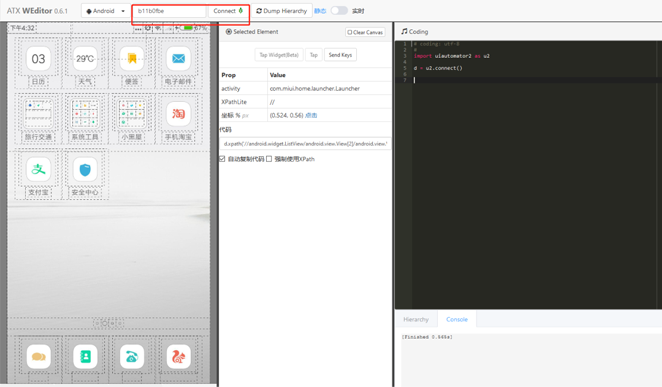Uncheck the auto-copy code checkbox

coord(222,159)
